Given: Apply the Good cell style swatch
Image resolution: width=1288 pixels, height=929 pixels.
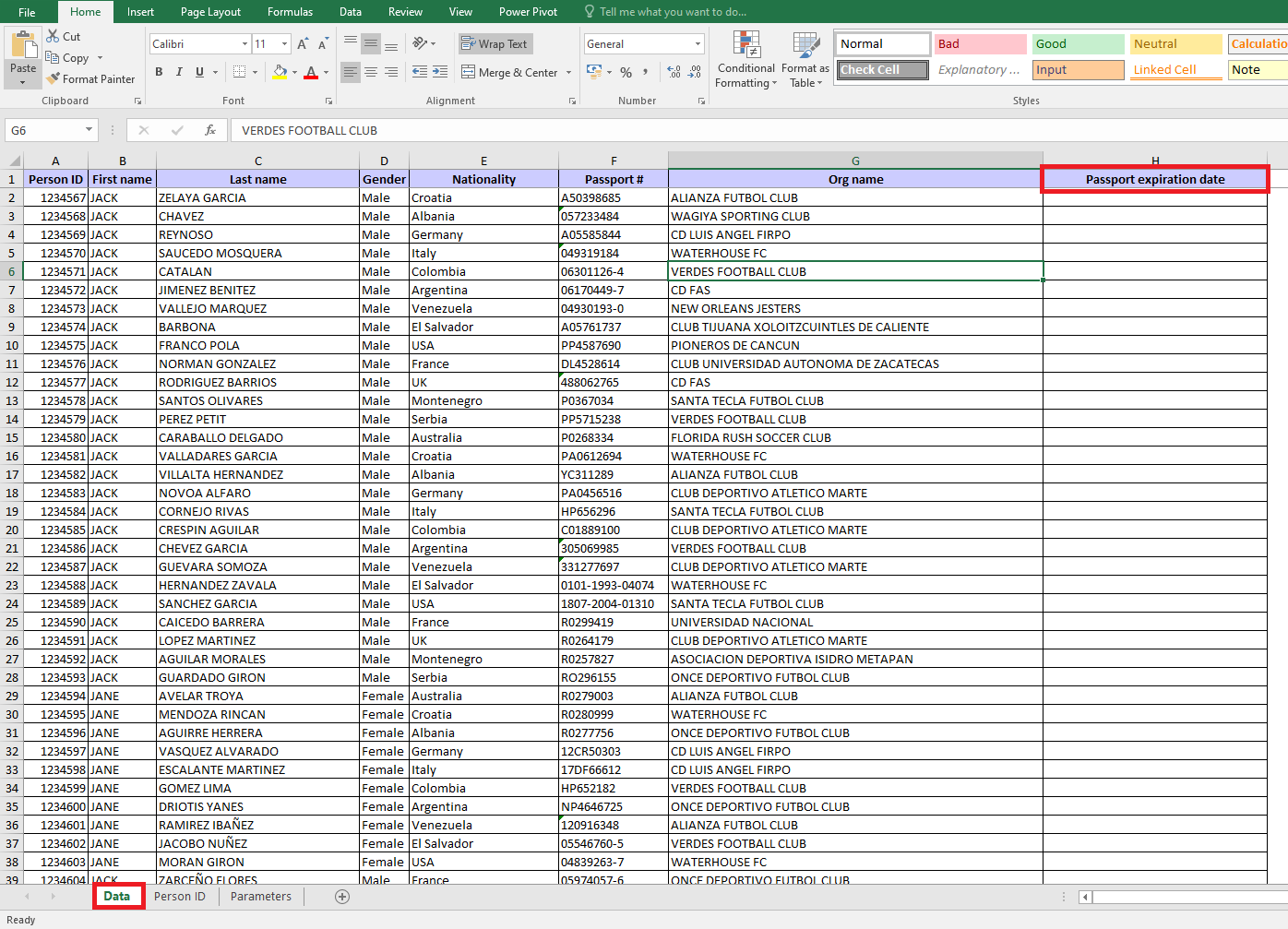Looking at the screenshot, I should pos(1077,44).
